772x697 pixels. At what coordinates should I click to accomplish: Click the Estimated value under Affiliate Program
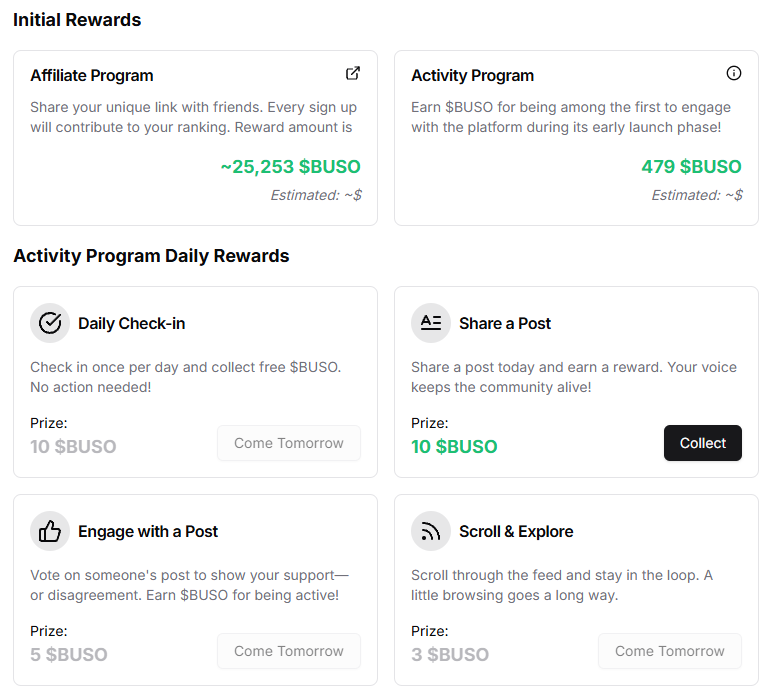pos(316,195)
